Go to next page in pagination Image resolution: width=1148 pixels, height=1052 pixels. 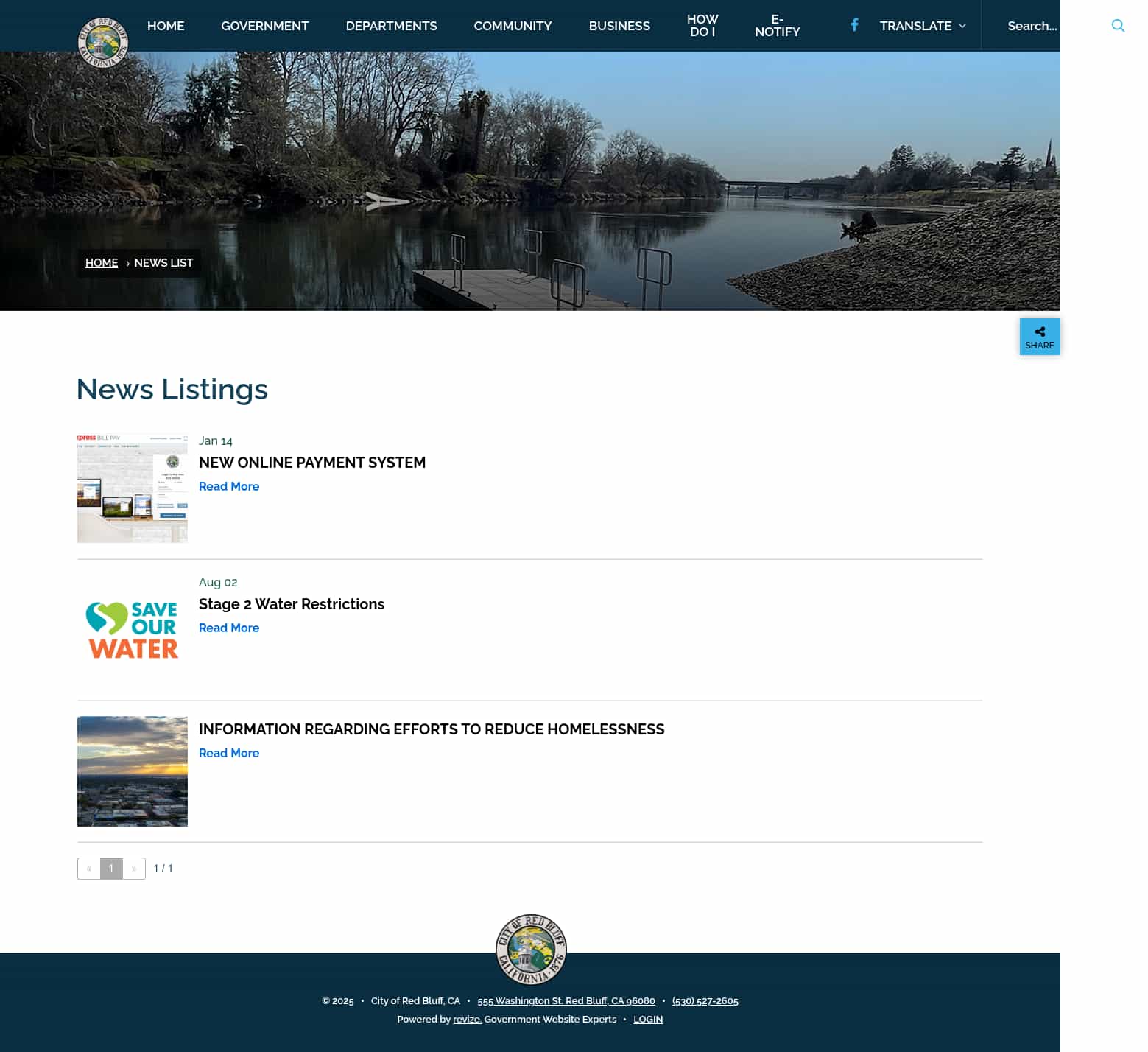pyautogui.click(x=134, y=869)
